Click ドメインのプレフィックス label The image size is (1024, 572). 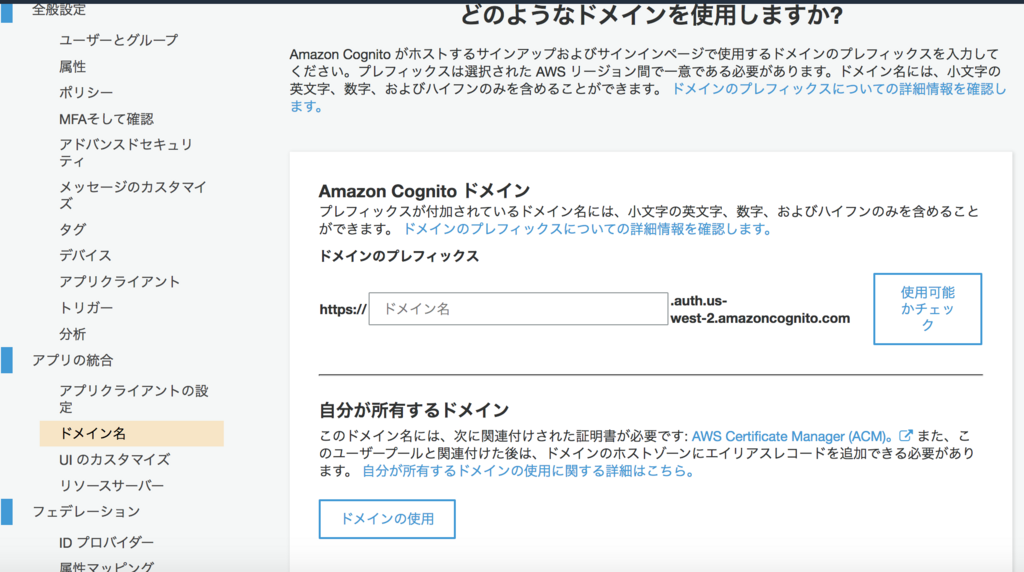(x=398, y=256)
